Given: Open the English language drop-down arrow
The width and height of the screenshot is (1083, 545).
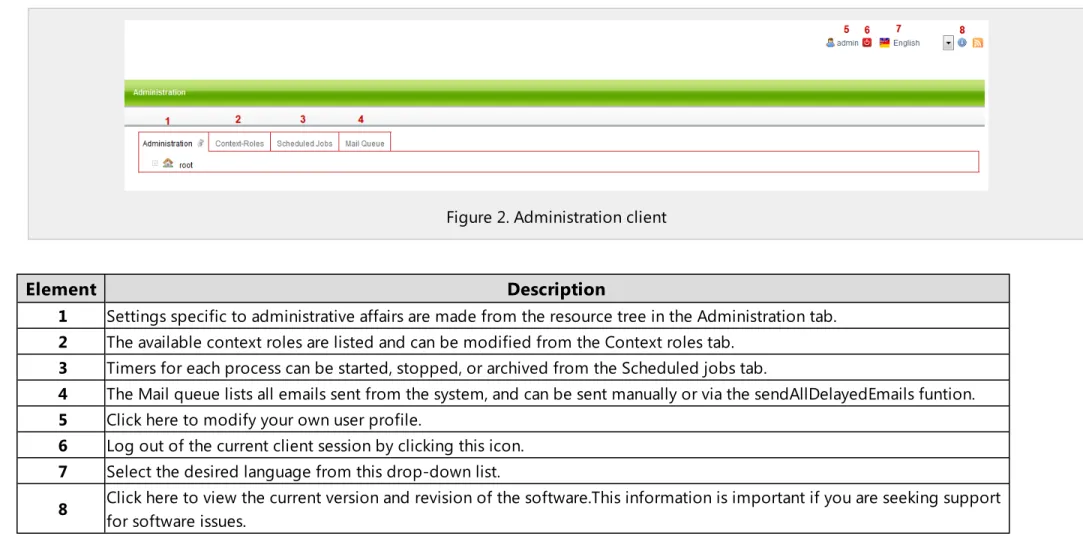Looking at the screenshot, I should point(948,43).
